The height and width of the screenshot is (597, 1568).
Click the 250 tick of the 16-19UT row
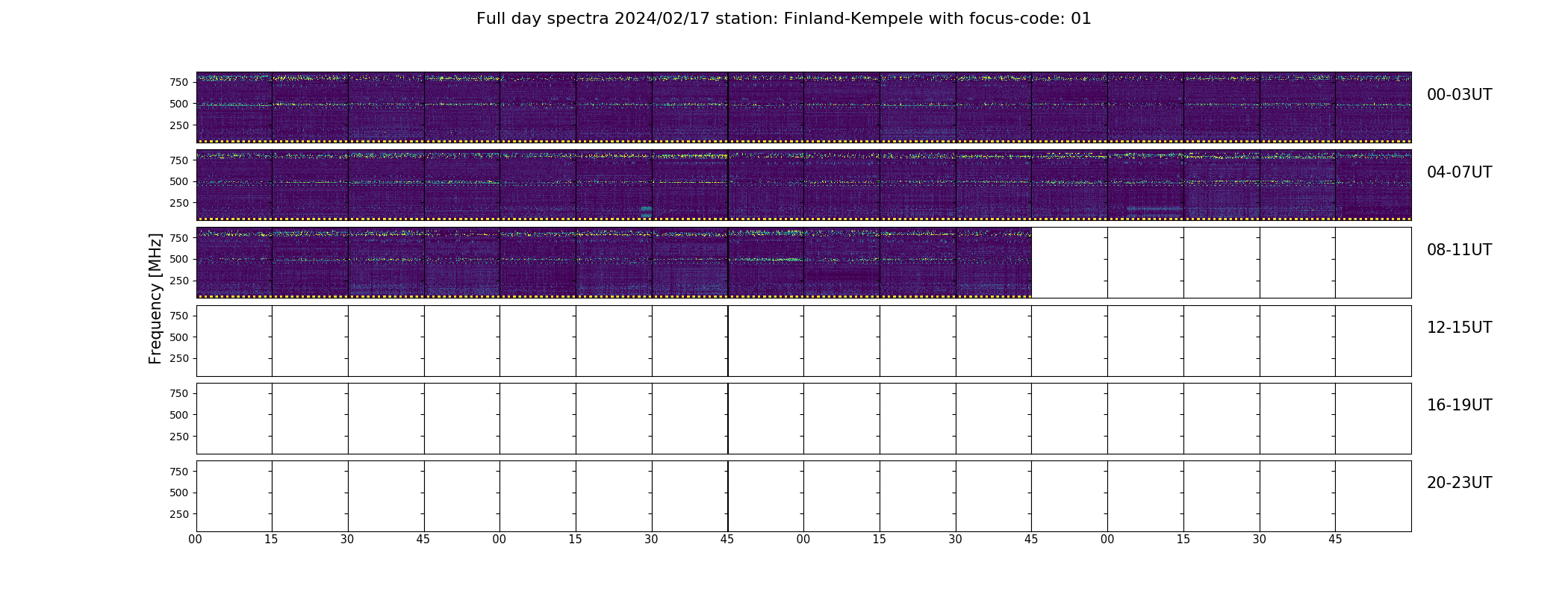179,437
